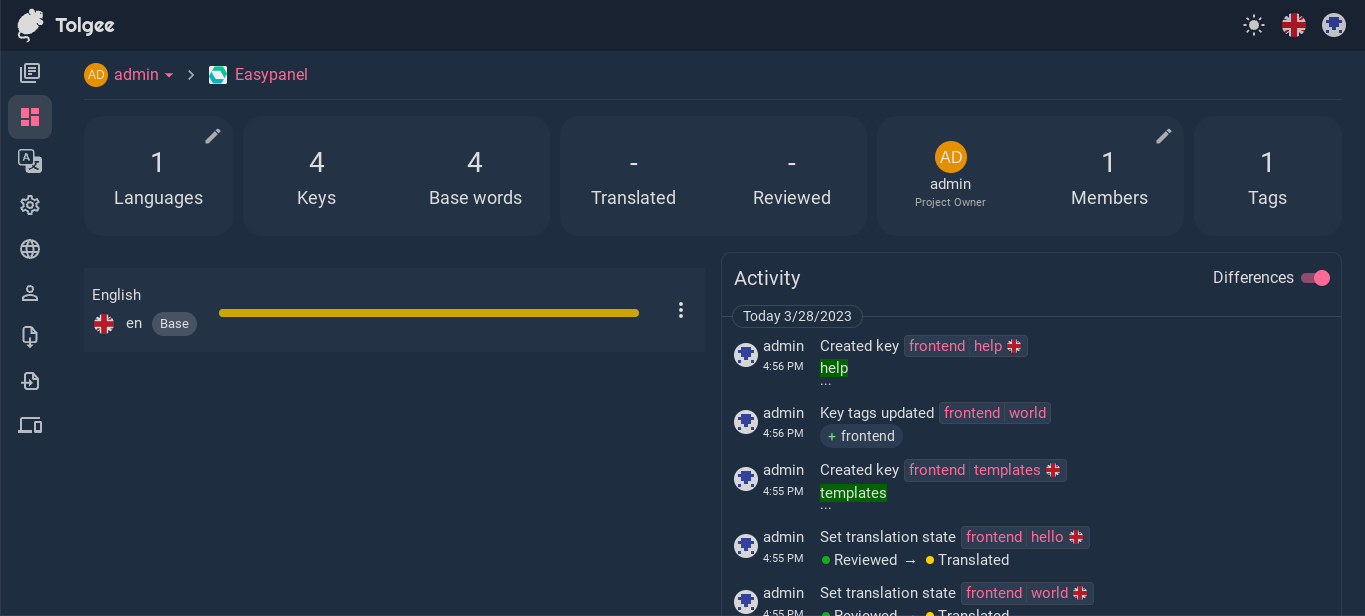
Task: Open the Tolgee logo link
Action: 64,25
